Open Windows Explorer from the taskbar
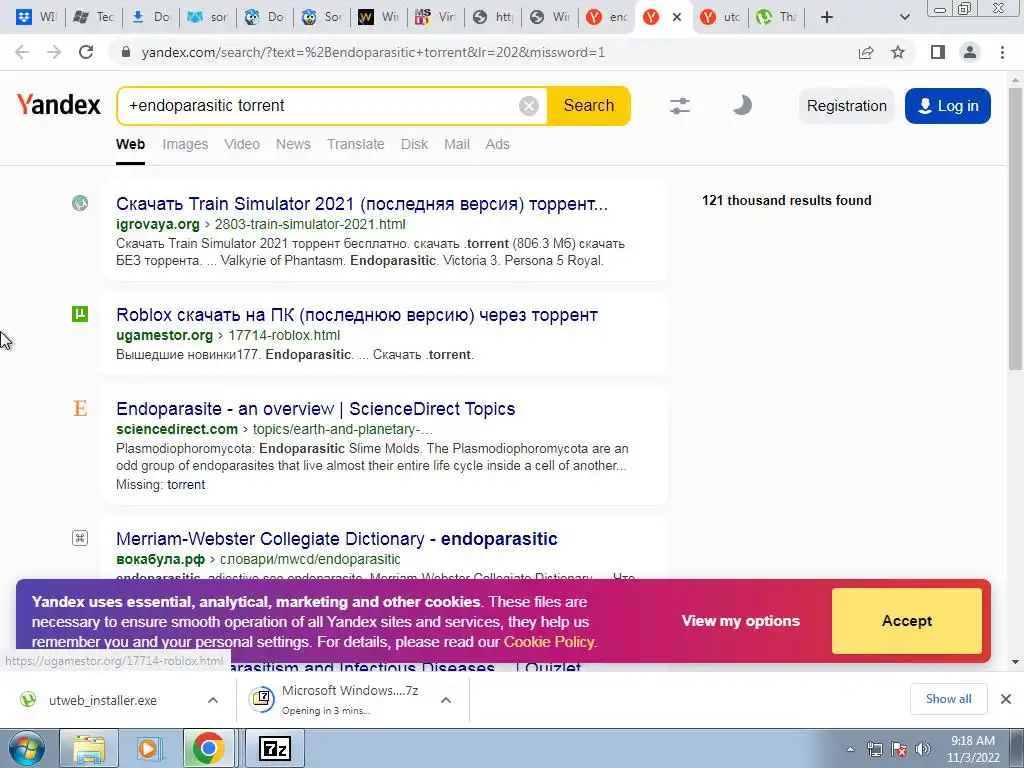 [x=89, y=748]
